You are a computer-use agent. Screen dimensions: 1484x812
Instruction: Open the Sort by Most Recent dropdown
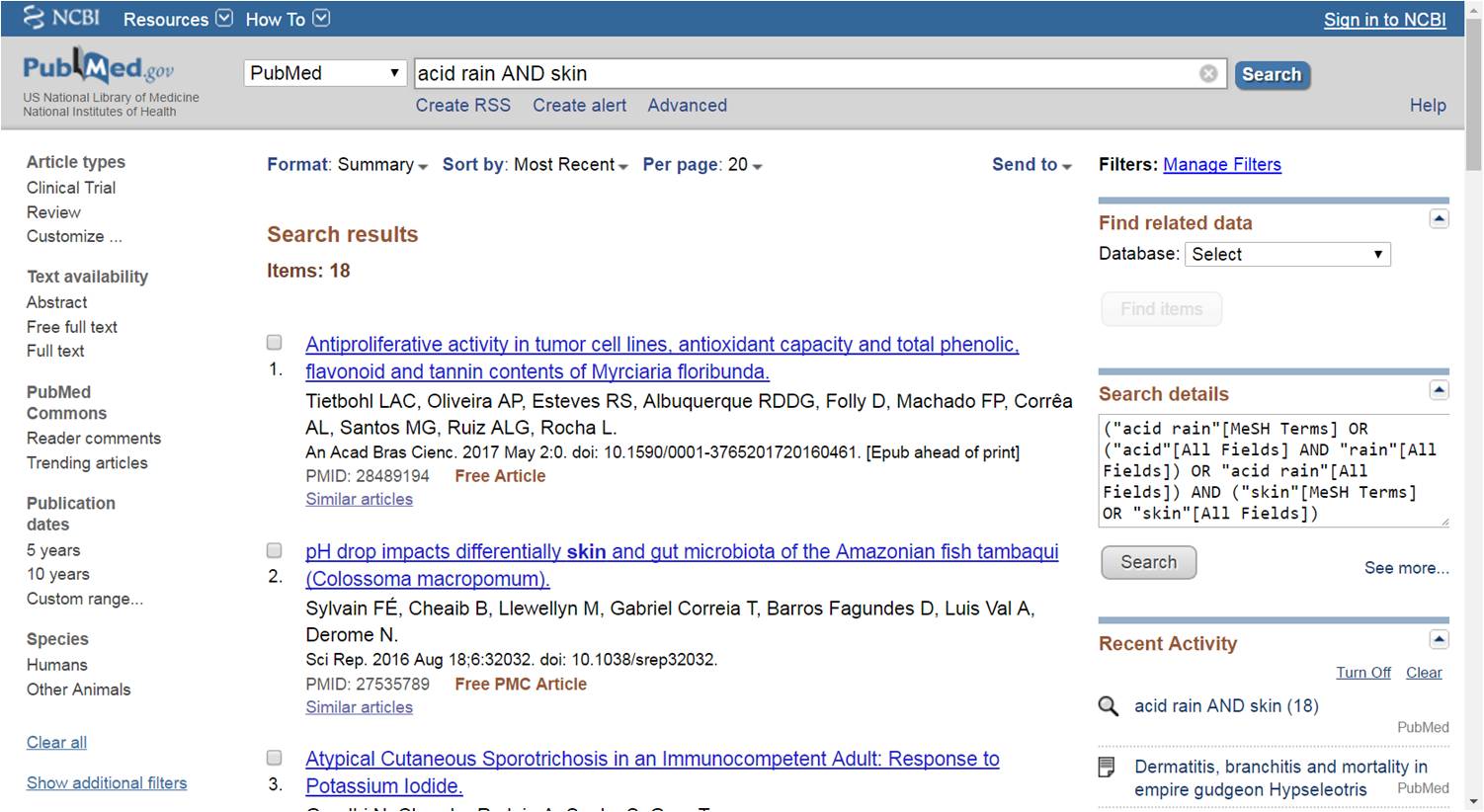535,165
